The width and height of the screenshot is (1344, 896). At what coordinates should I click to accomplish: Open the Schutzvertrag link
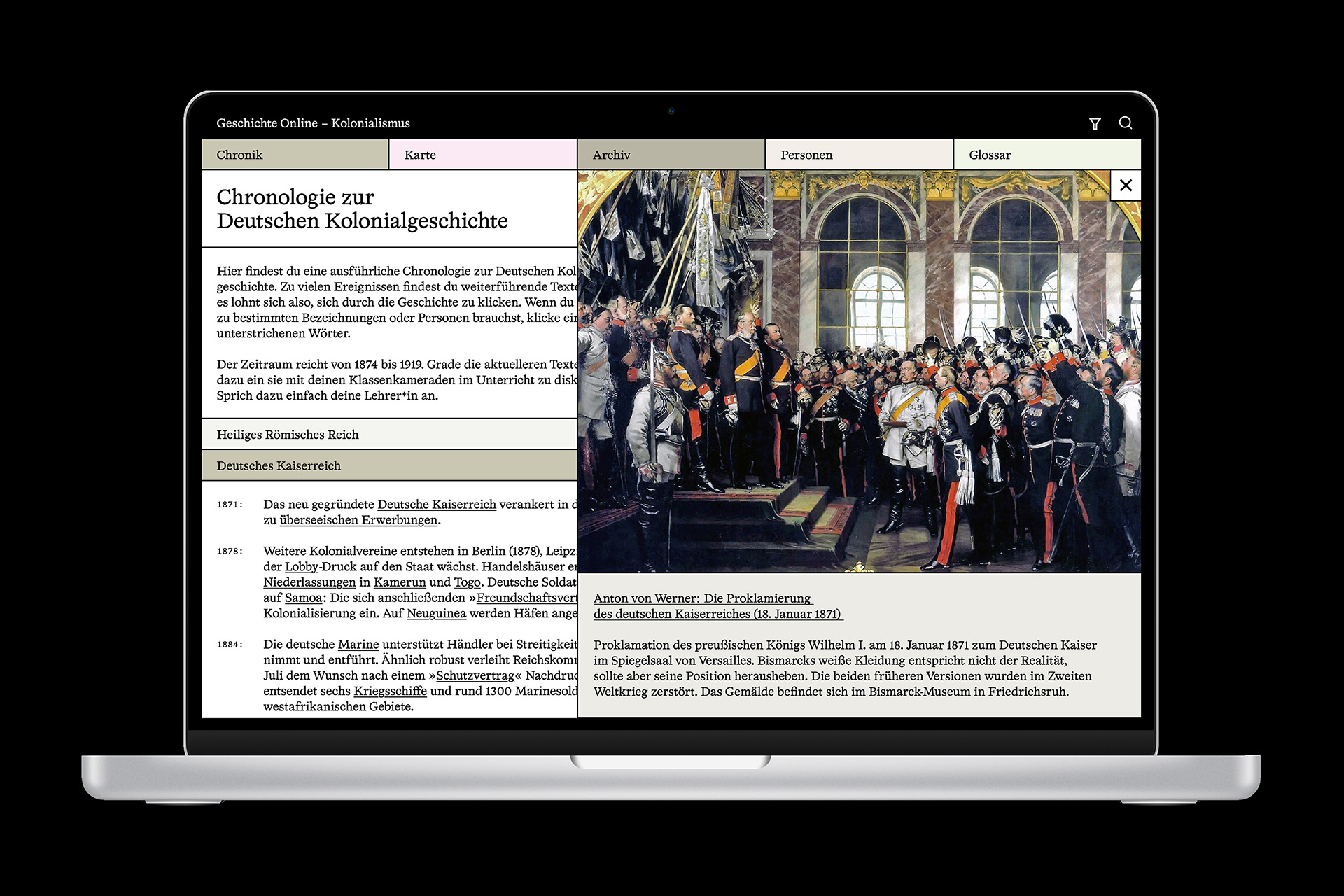pos(475,675)
